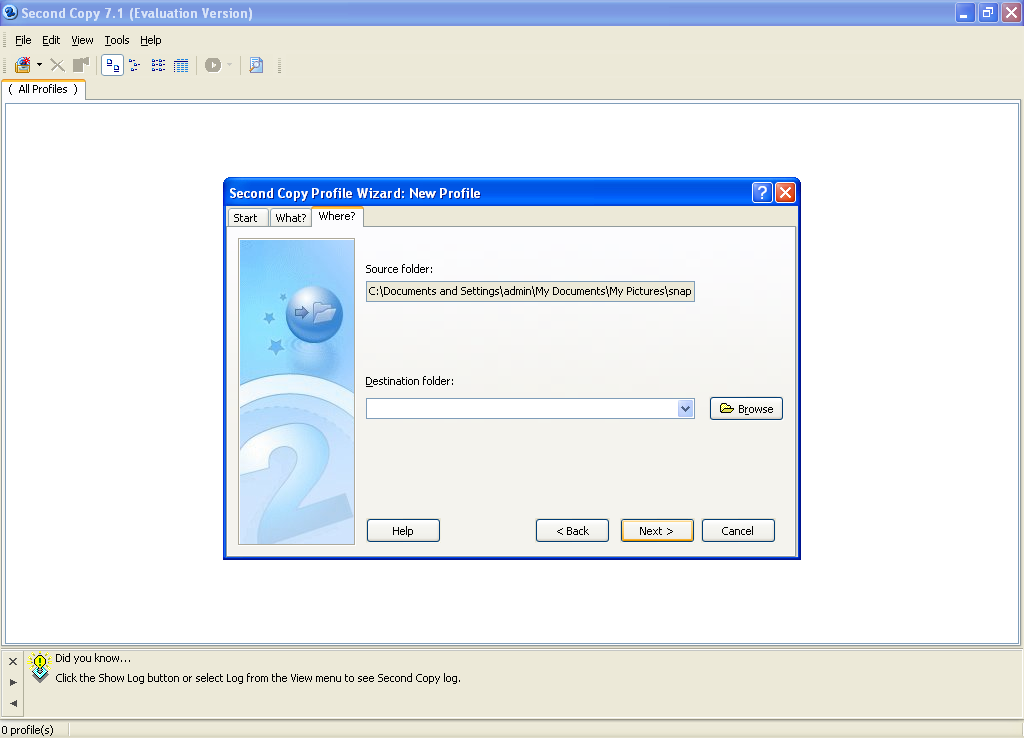Click the Run profile play icon
Screen dimensions: 1024x738
[x=213, y=65]
